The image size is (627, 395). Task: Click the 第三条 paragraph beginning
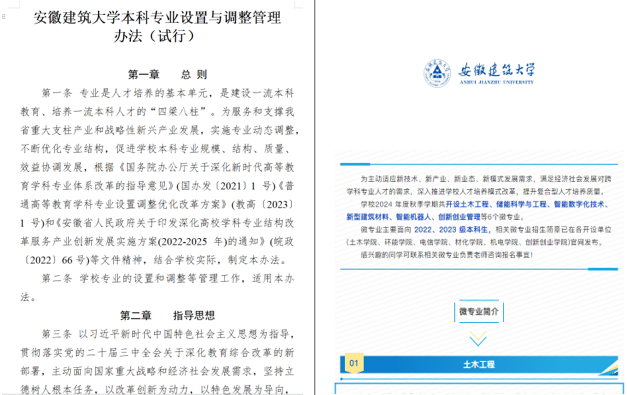pyautogui.click(x=57, y=334)
